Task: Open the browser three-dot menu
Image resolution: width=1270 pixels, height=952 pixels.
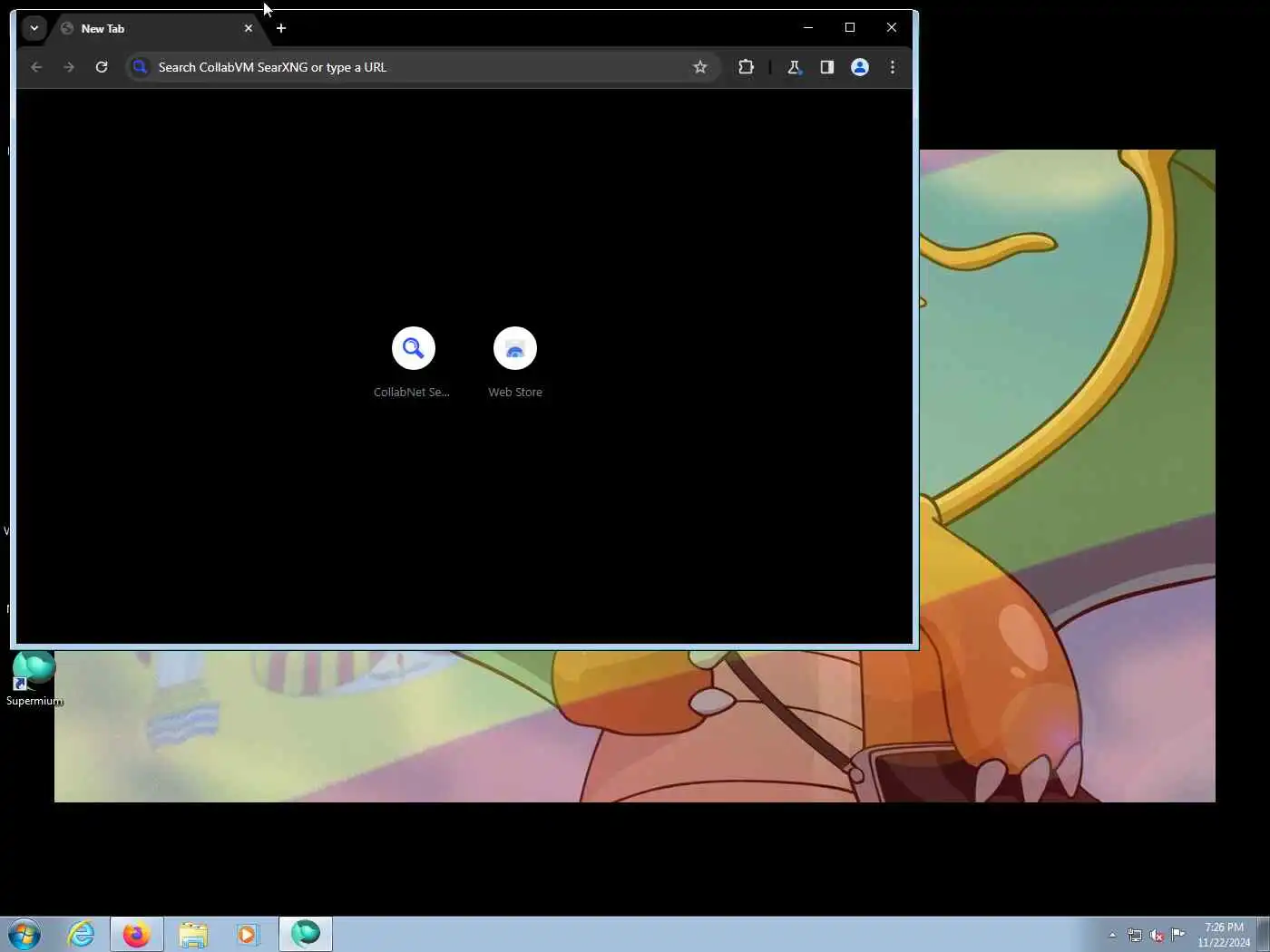Action: 893,67
